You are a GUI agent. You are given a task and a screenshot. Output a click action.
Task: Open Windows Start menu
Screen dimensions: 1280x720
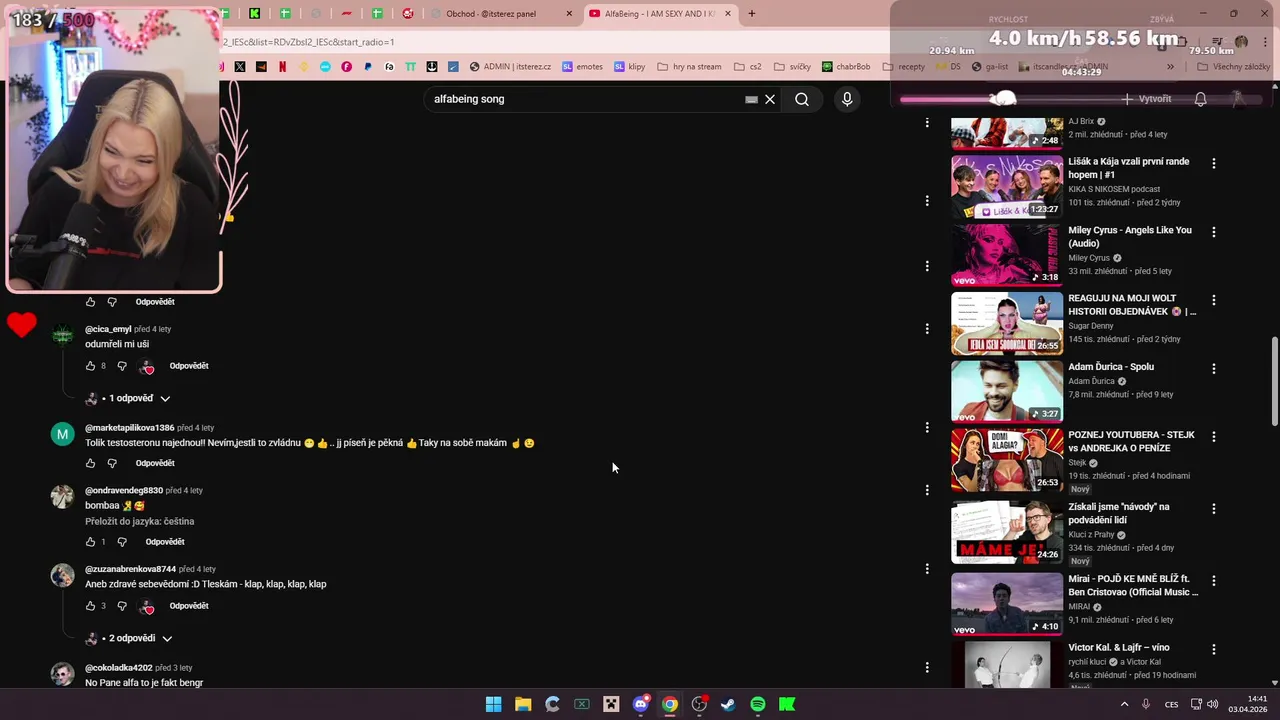click(493, 704)
